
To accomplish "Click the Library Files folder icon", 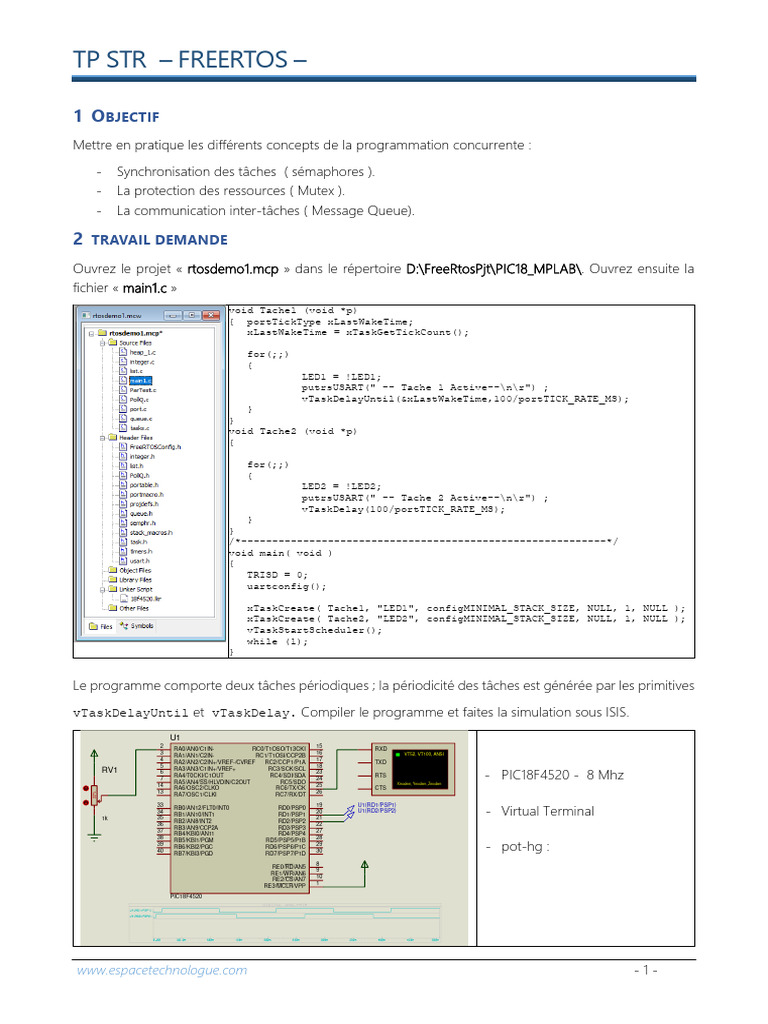I will pyautogui.click(x=112, y=579).
